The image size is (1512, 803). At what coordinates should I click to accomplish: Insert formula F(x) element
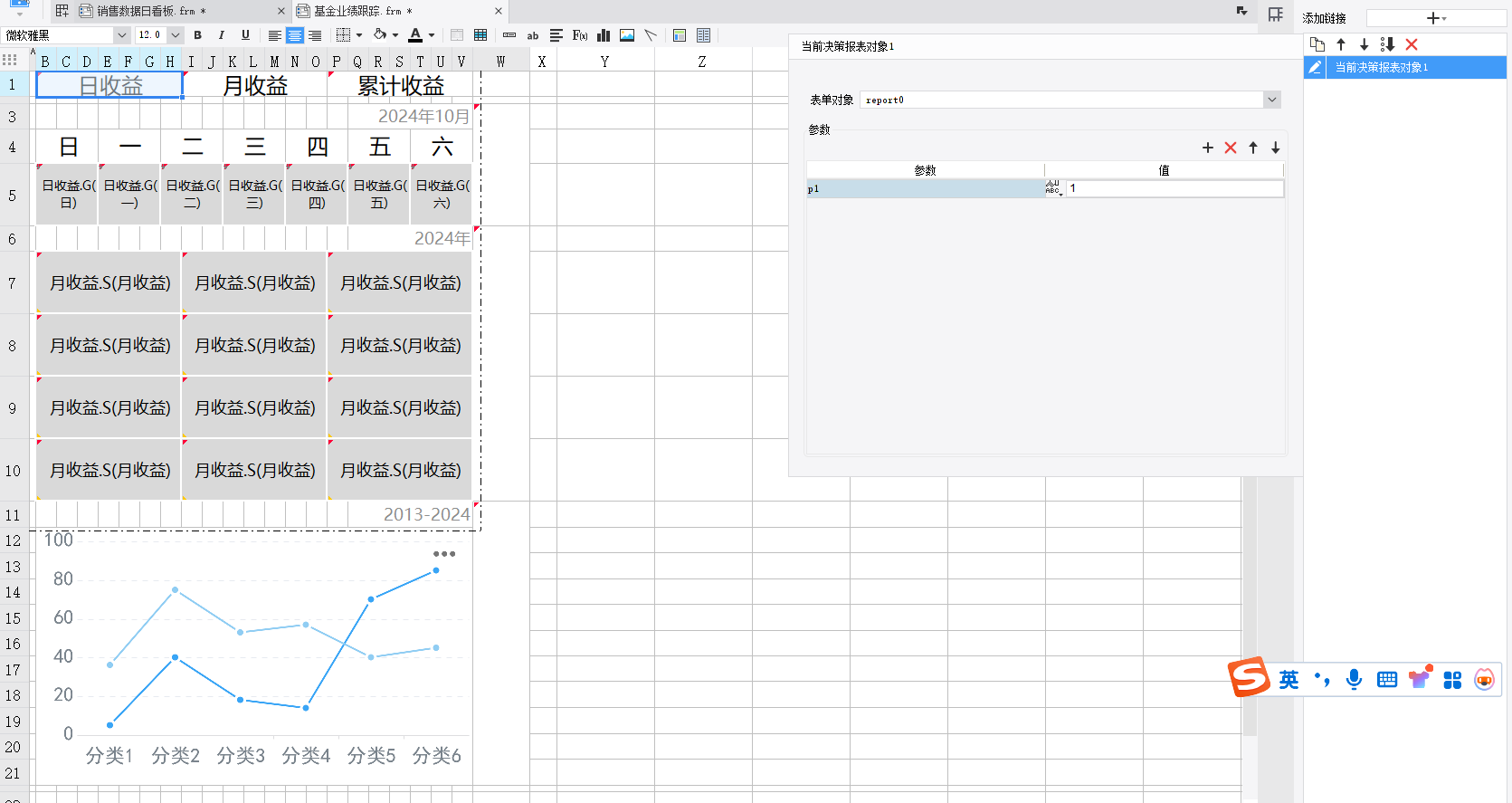tap(580, 35)
